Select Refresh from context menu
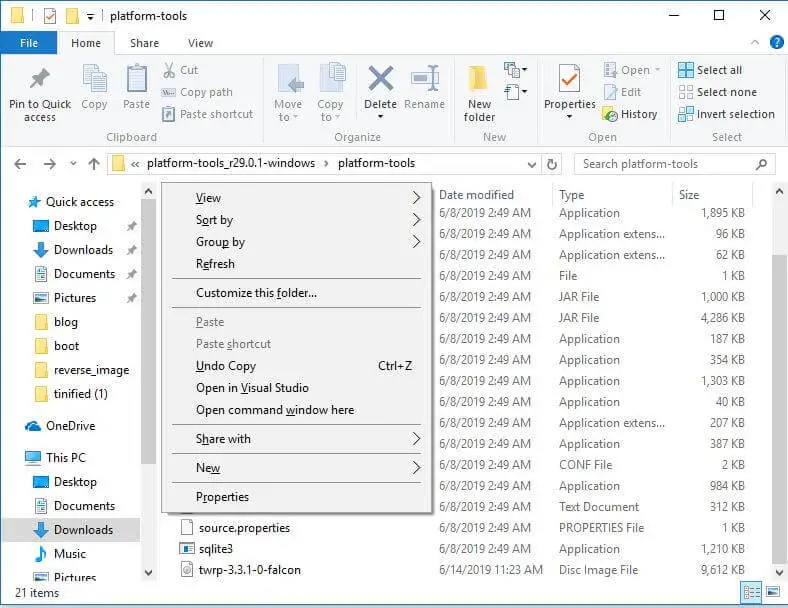This screenshot has height=608, width=788. [x=215, y=264]
